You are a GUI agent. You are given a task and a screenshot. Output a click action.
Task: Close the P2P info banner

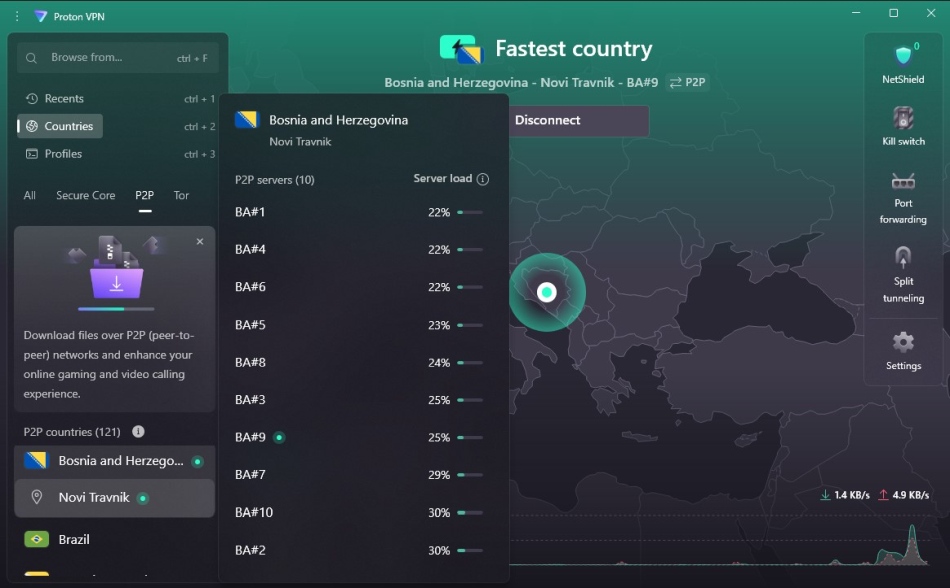pyautogui.click(x=200, y=242)
